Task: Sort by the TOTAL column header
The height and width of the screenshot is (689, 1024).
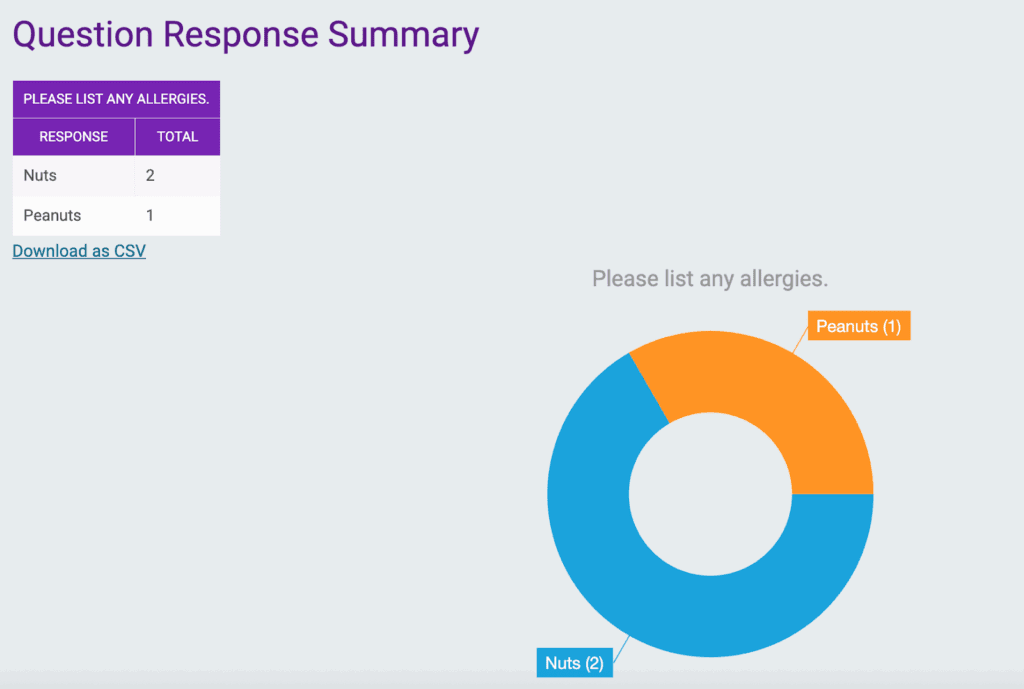Action: tap(177, 136)
